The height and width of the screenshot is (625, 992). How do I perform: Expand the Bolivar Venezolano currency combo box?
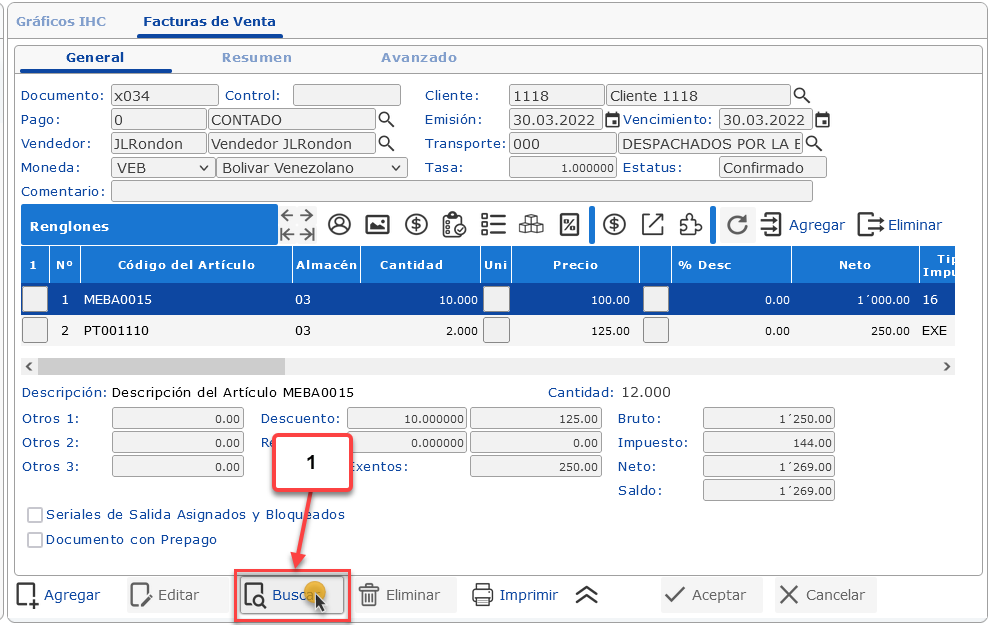pyautogui.click(x=311, y=168)
